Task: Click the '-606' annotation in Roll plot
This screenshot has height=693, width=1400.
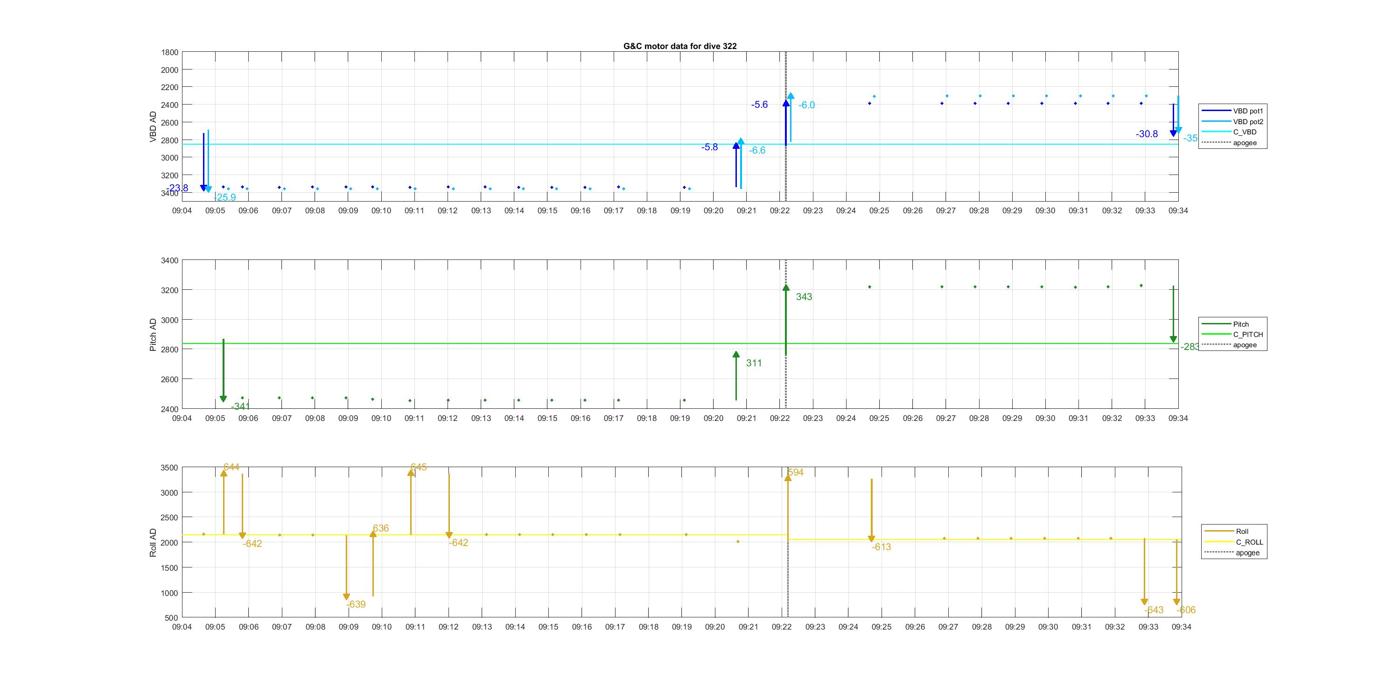Action: tap(1186, 610)
